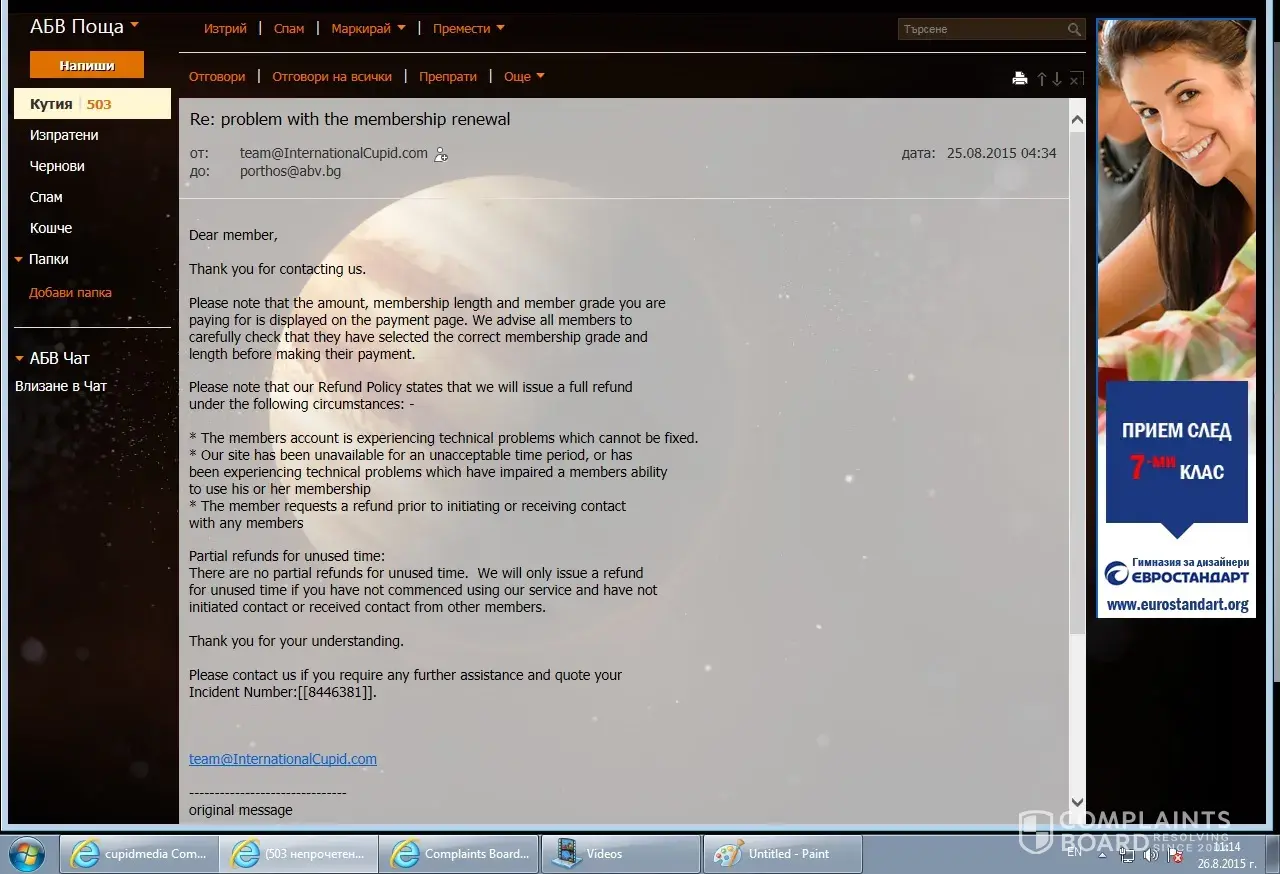Click the EN language indicator in the tray

point(1074,852)
